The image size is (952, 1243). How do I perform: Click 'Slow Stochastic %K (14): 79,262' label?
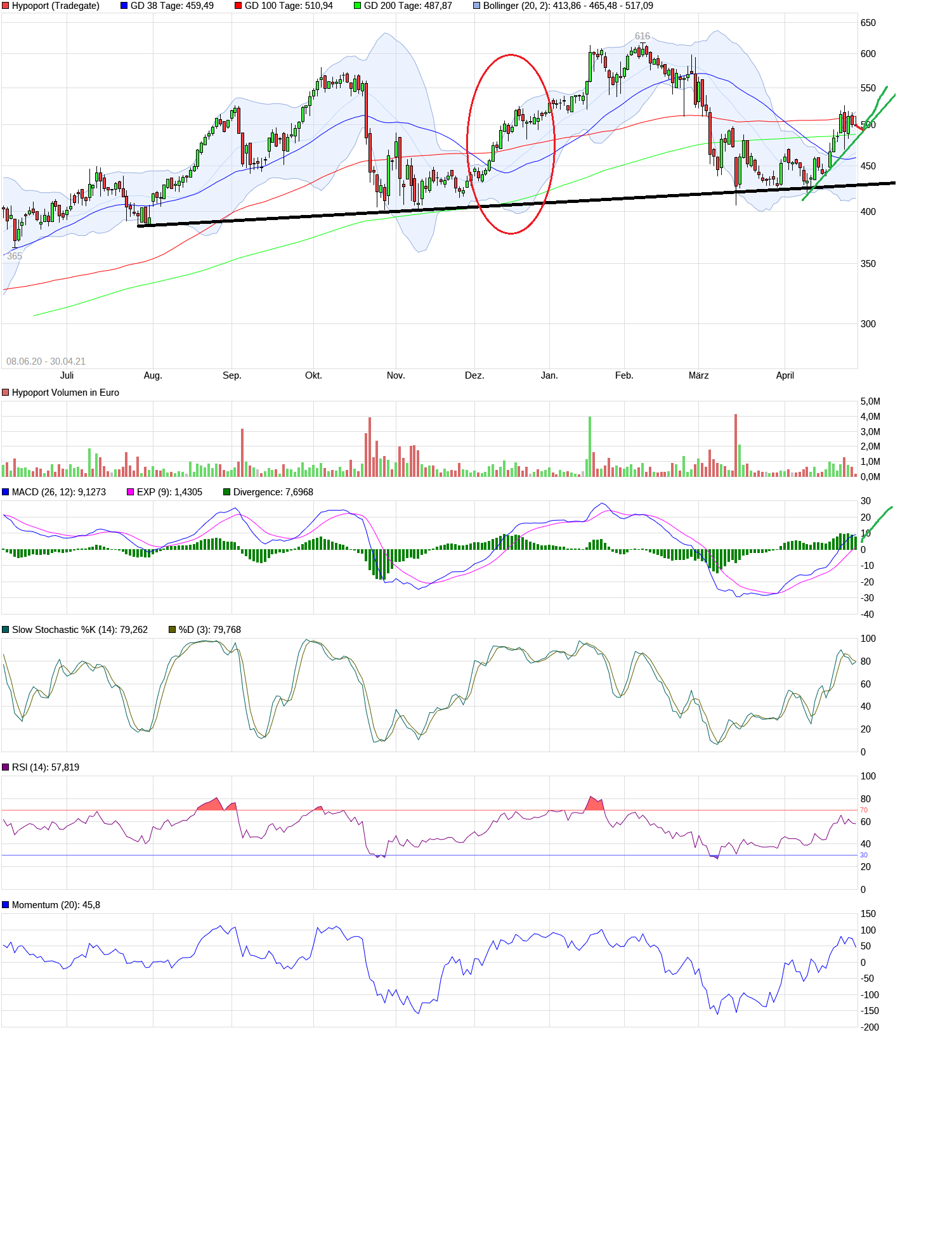tap(80, 630)
